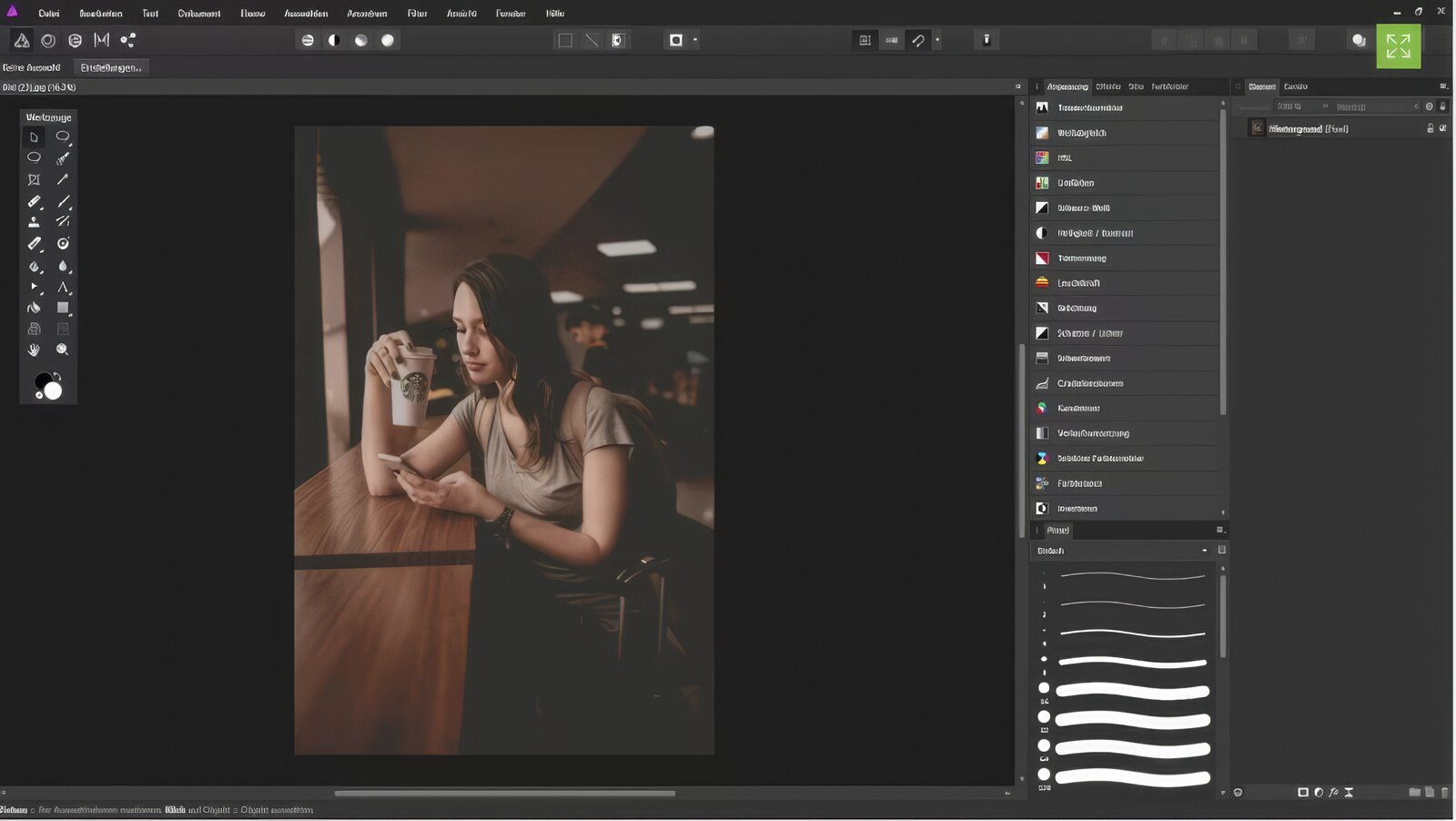
Task: Click the info 'i' toolbar icon
Action: pyautogui.click(x=986, y=39)
